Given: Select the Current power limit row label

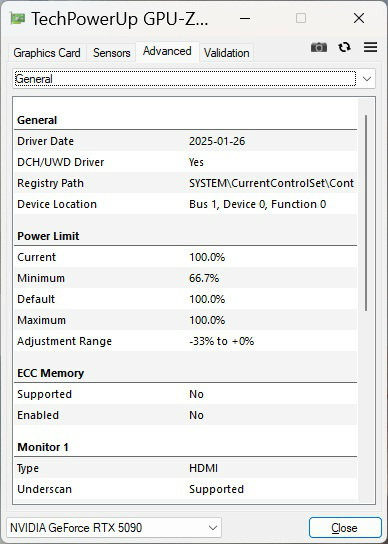Looking at the screenshot, I should tap(36, 257).
